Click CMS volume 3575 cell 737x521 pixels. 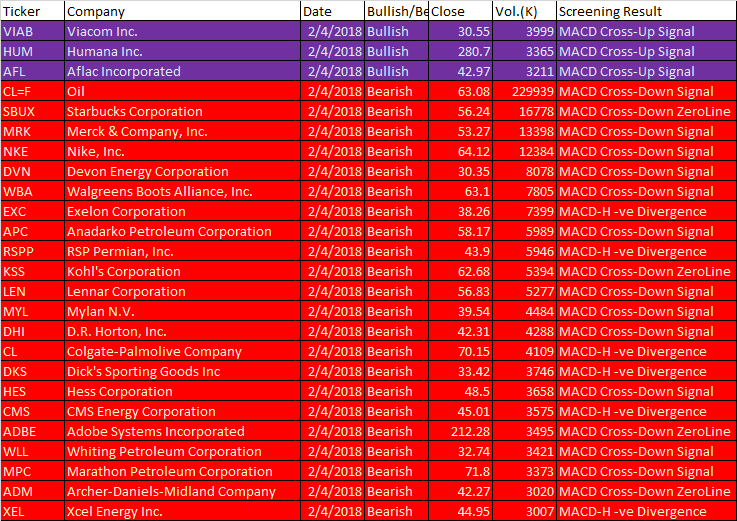(x=525, y=411)
